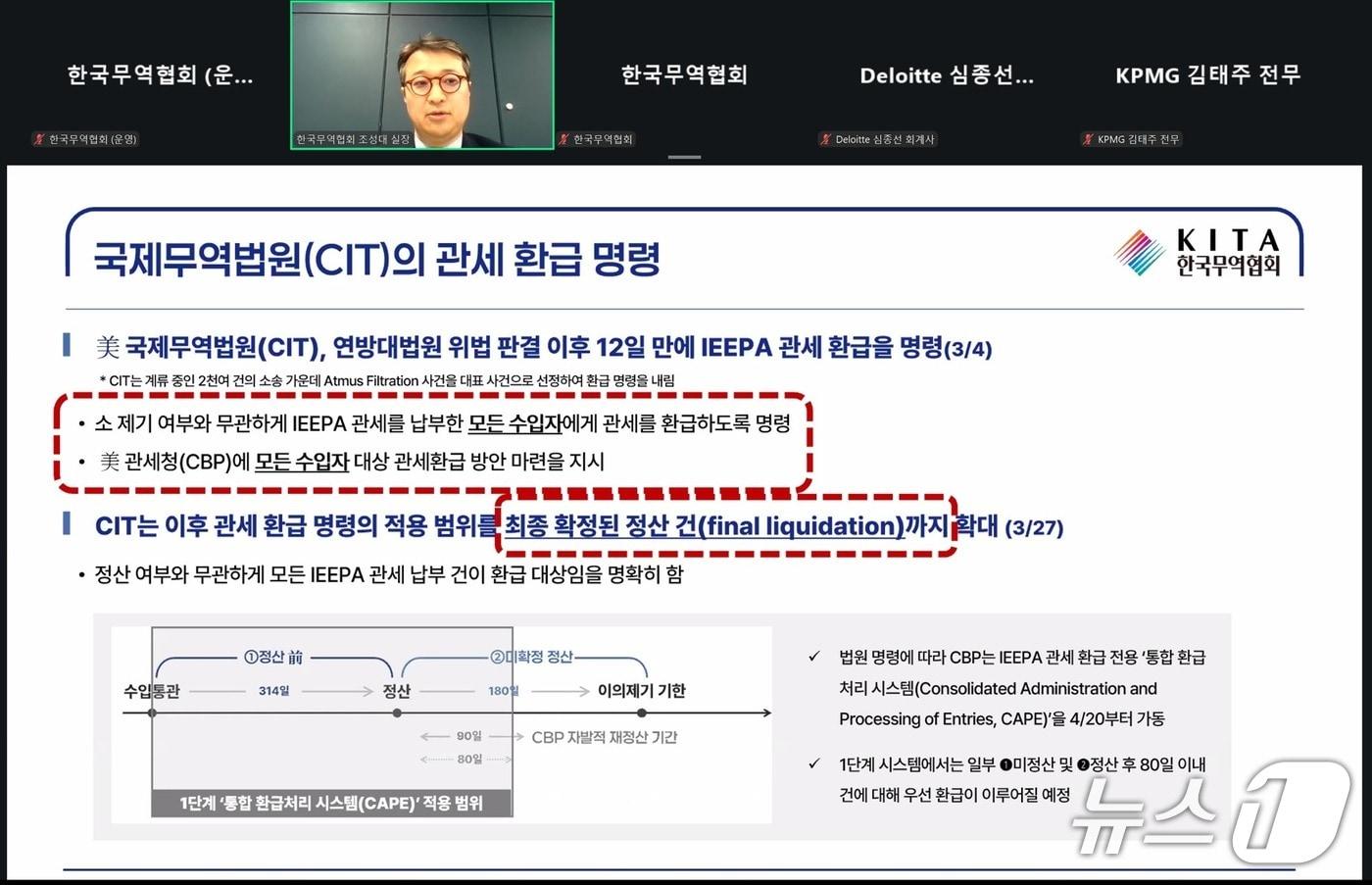Click the gallery strip divider handle bar
The width and height of the screenshot is (1372, 885).
(x=684, y=157)
